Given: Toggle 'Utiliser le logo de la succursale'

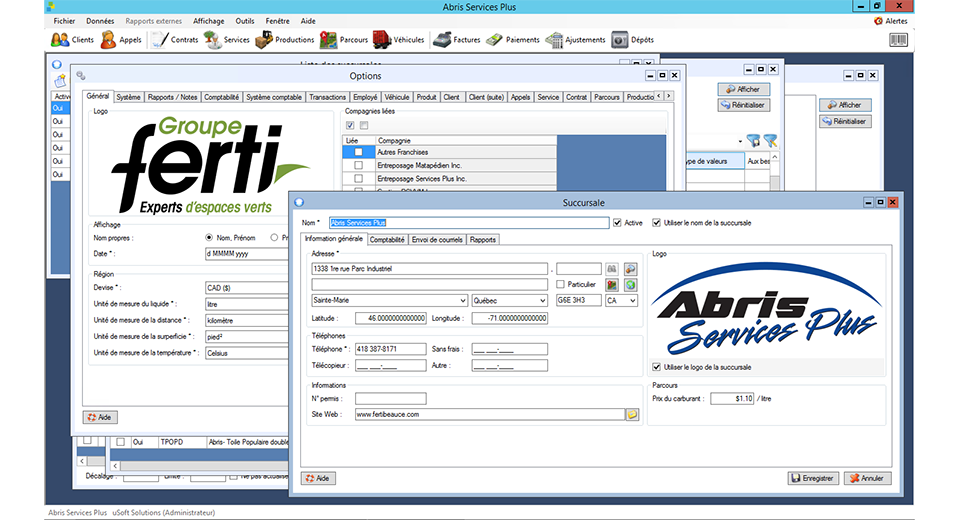Looking at the screenshot, I should tap(656, 367).
